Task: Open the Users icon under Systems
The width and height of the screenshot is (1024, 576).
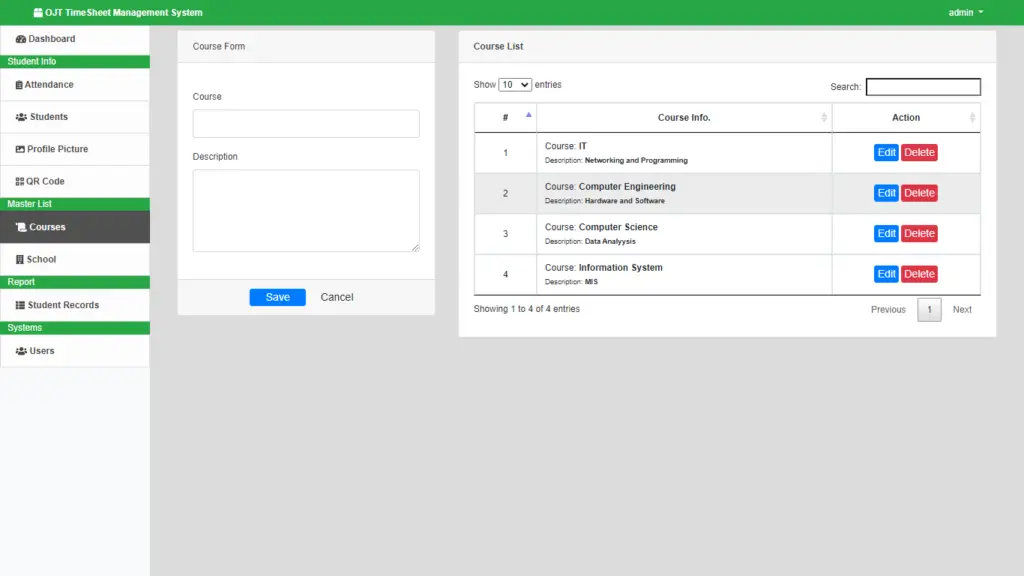Action: (x=20, y=350)
